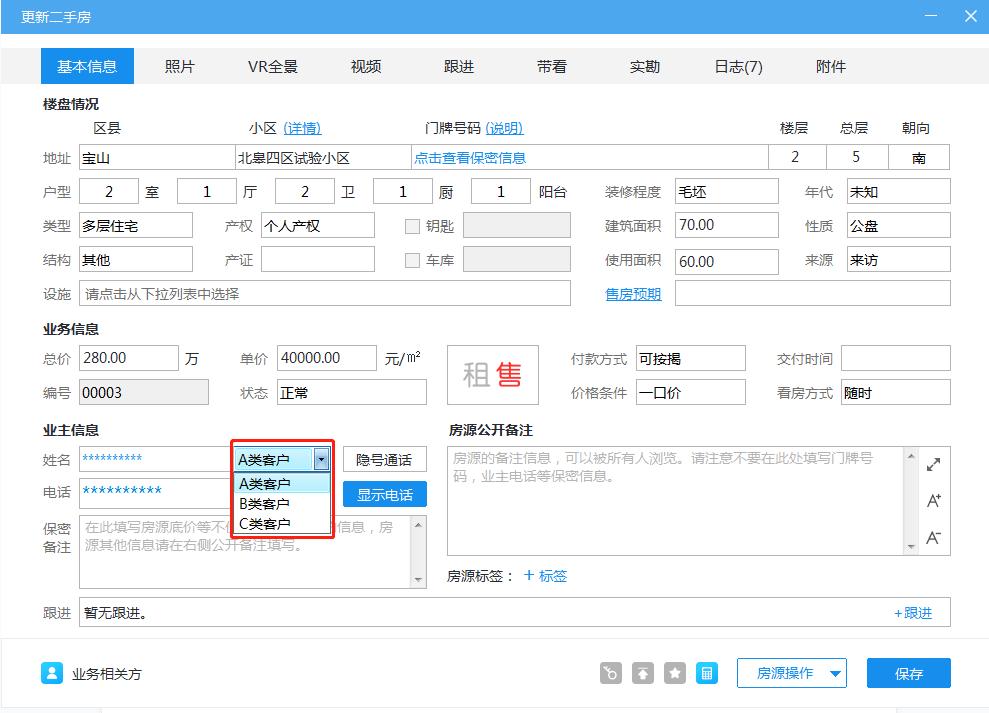Click the 显示电话 button

384,494
